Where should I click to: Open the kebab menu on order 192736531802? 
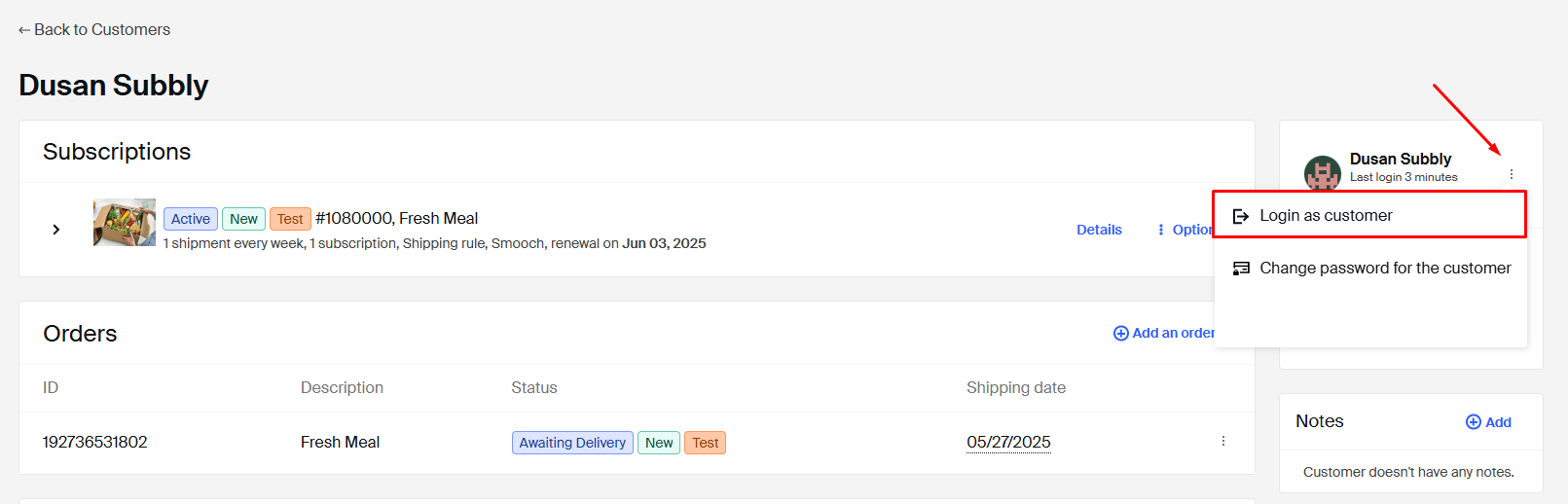pos(1223,442)
